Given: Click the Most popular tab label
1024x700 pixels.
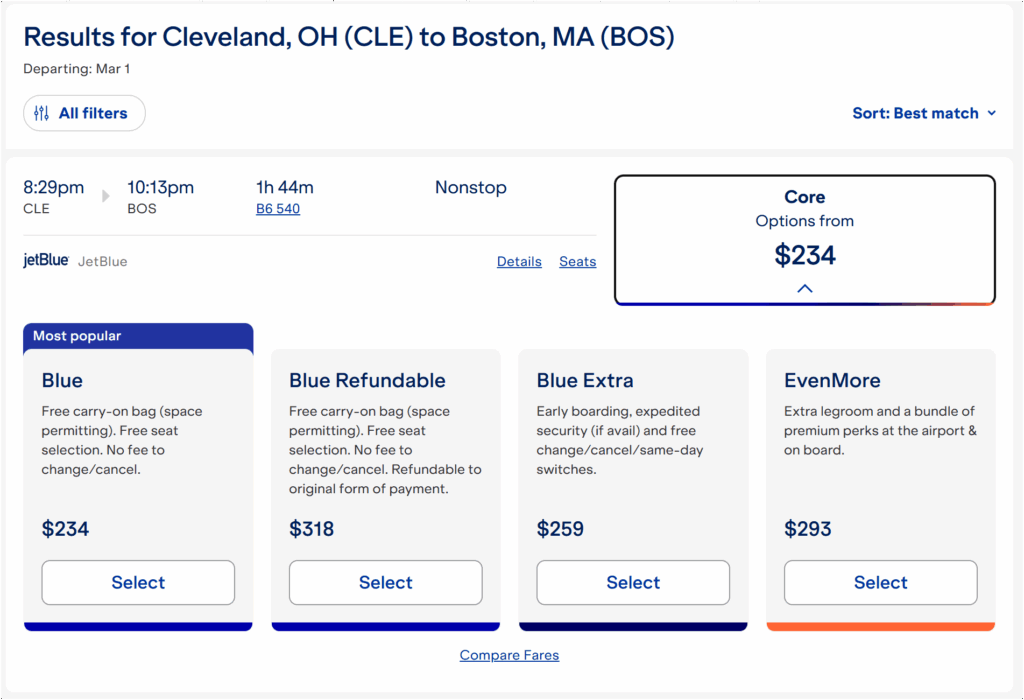Looking at the screenshot, I should click(x=77, y=336).
